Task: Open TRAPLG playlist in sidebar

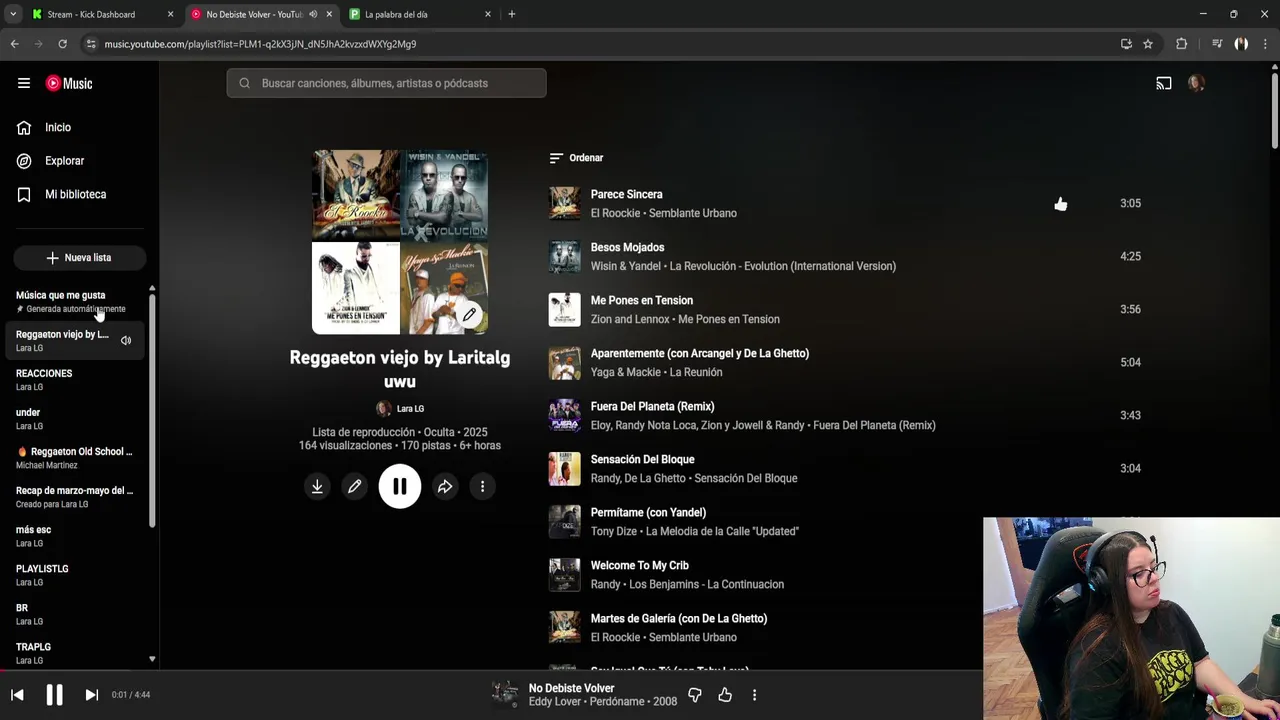Action: tap(75, 652)
